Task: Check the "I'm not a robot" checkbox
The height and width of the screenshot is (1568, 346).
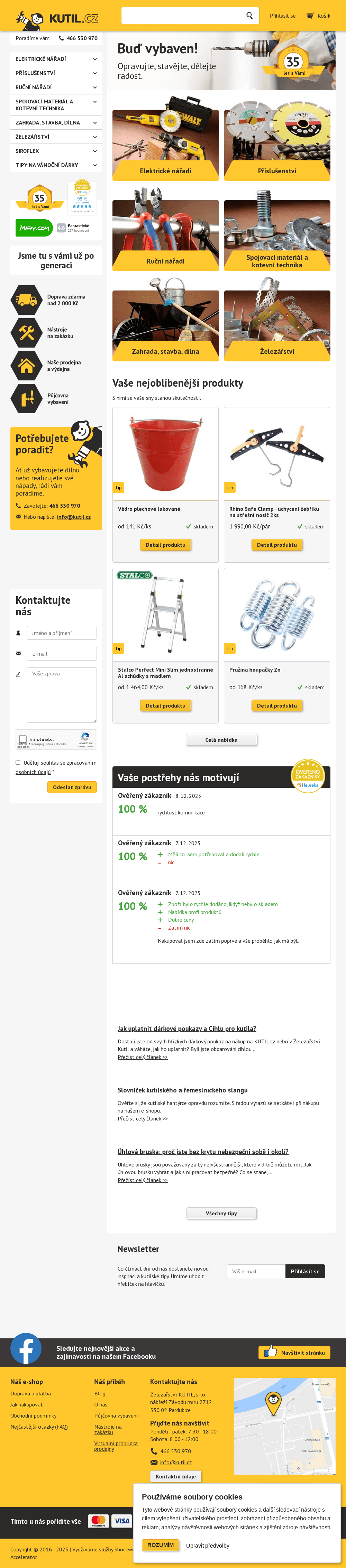Action: 23,739
